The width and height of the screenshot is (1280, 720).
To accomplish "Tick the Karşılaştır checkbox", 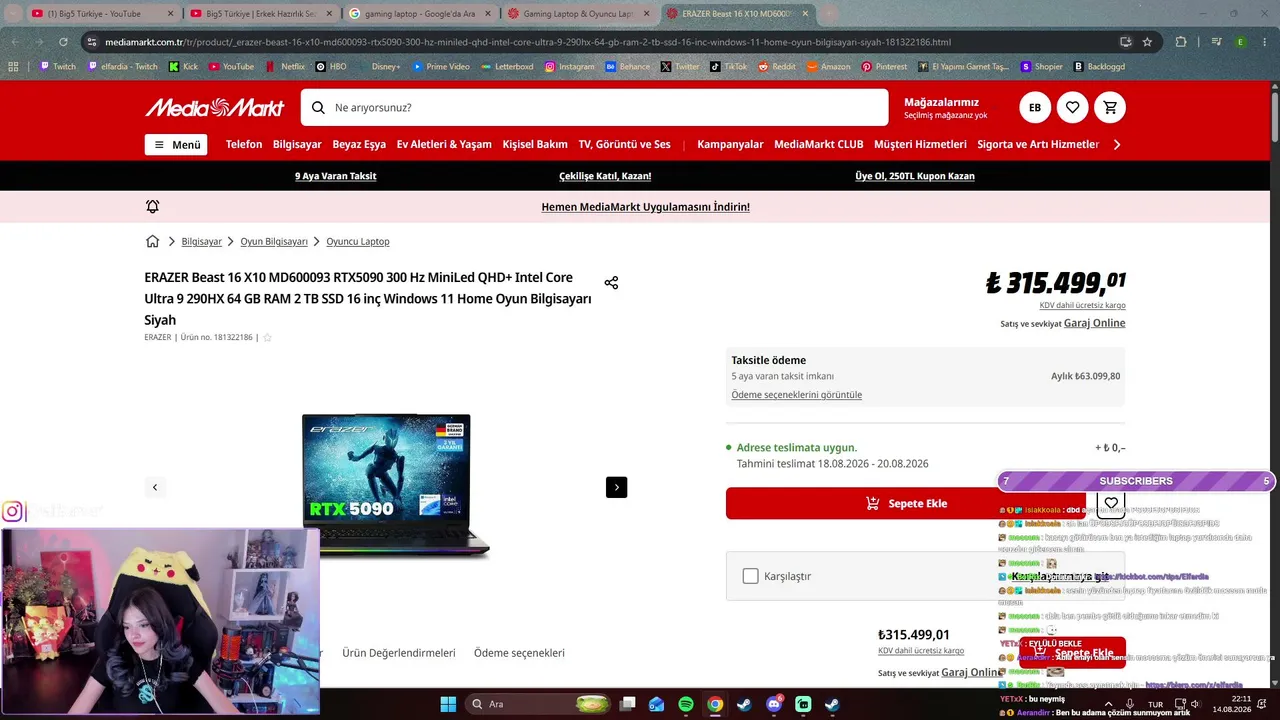I will click(x=751, y=576).
